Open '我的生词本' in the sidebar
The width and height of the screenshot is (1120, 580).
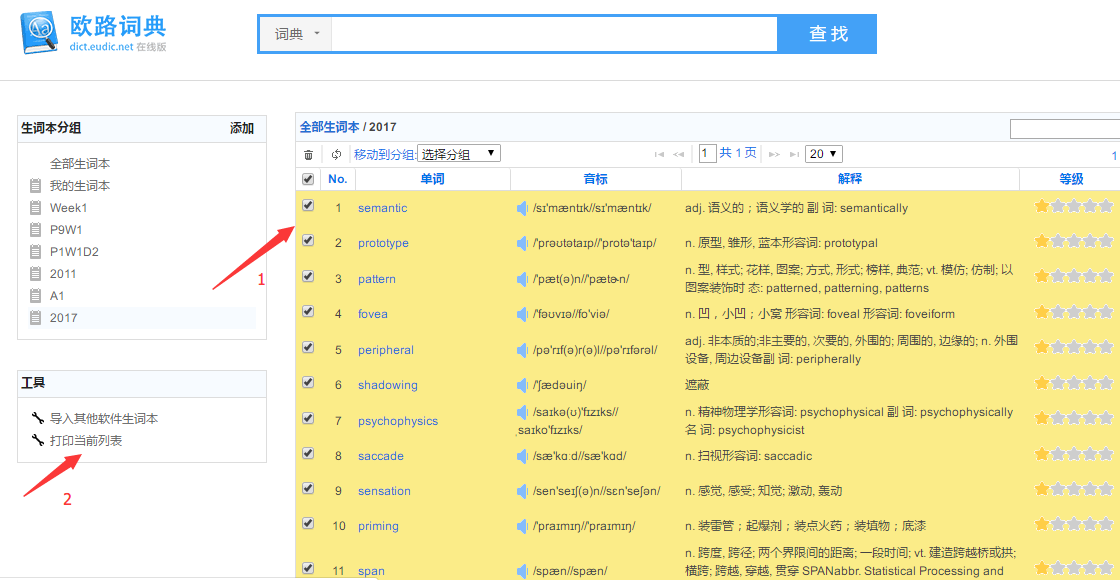[x=80, y=186]
